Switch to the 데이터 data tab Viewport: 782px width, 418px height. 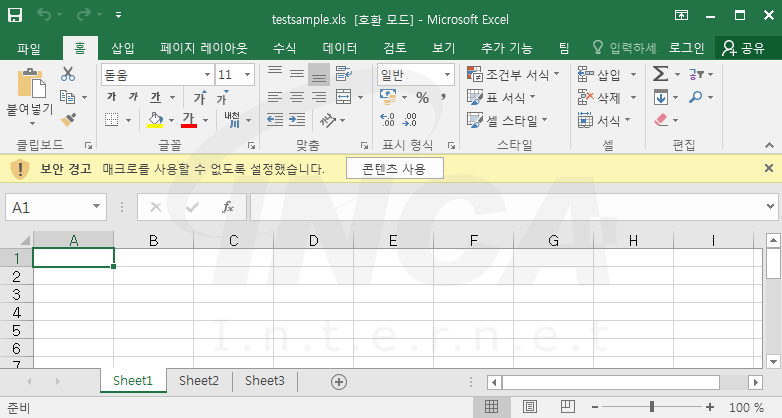pyautogui.click(x=340, y=48)
